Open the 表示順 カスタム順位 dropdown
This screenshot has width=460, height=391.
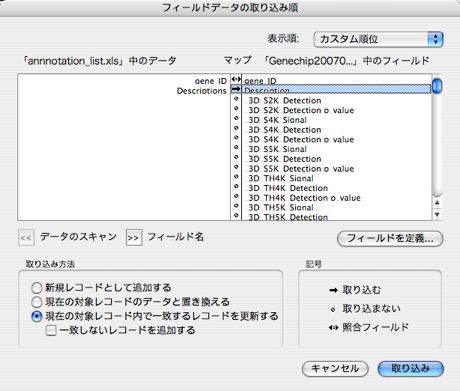(x=378, y=39)
